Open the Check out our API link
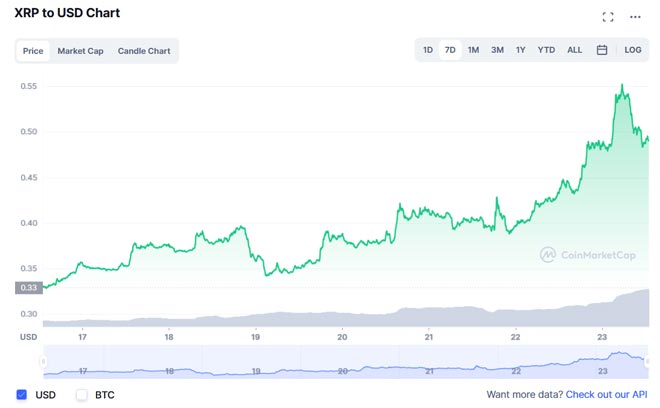 coord(607,395)
